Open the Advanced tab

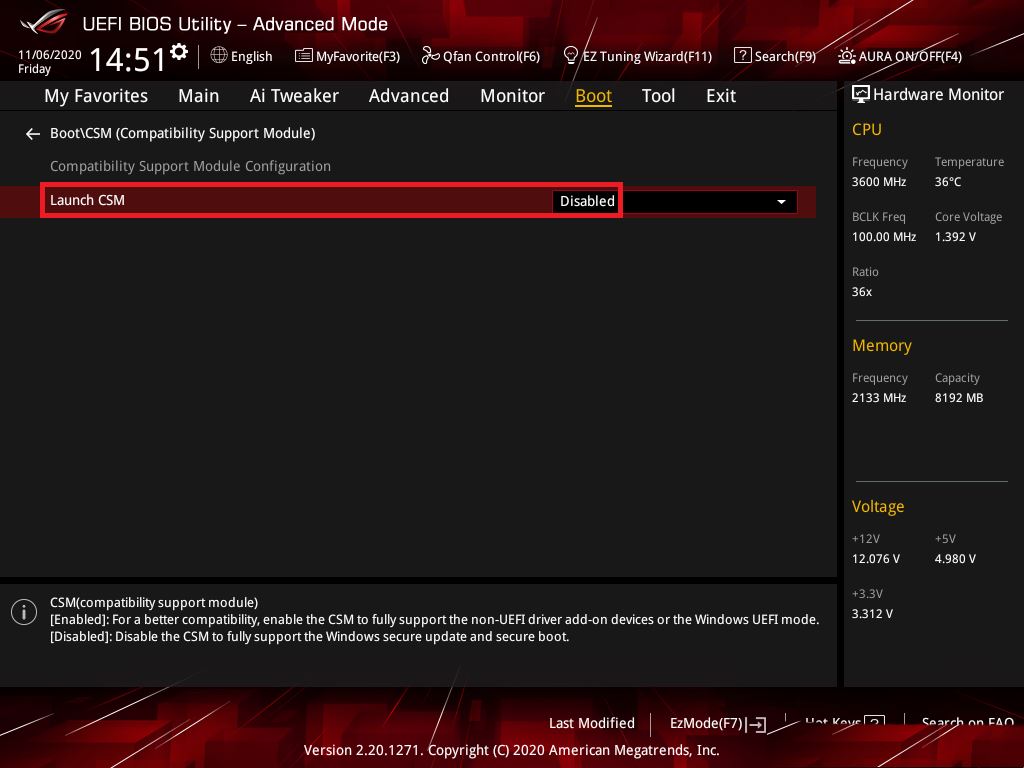(409, 96)
